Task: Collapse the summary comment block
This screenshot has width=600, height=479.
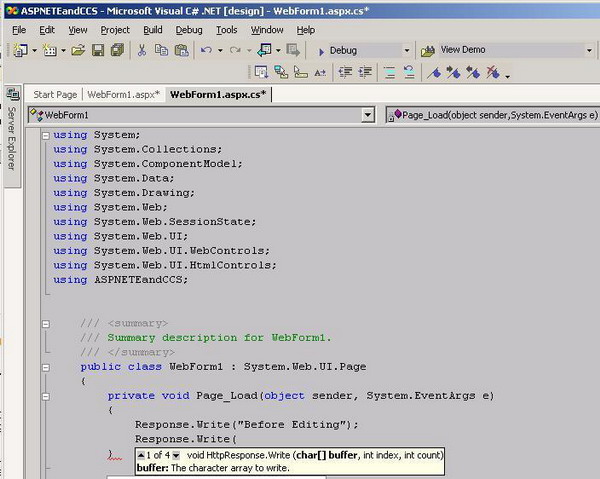Action: pos(46,324)
